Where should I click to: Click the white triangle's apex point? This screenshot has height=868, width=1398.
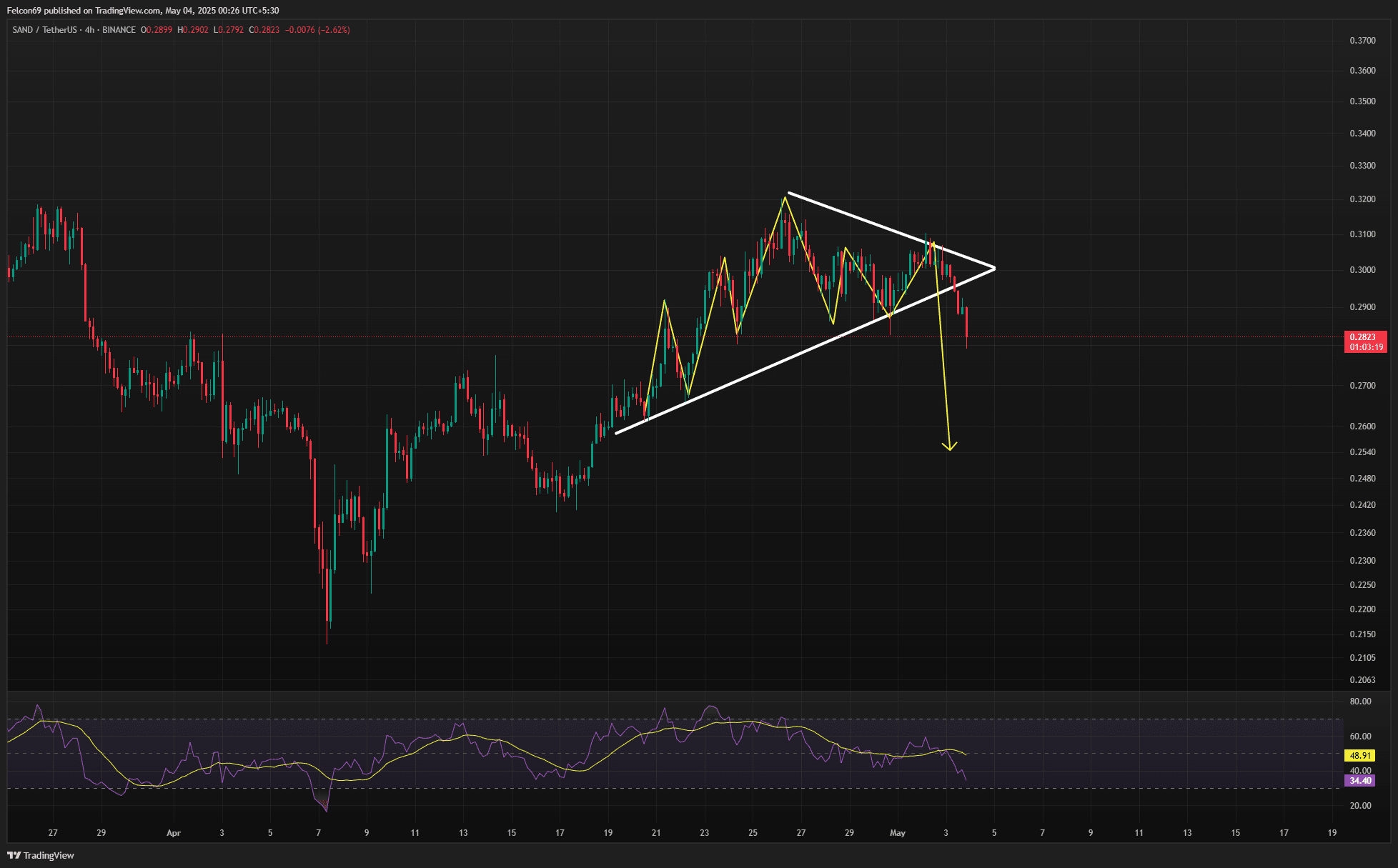(x=994, y=269)
